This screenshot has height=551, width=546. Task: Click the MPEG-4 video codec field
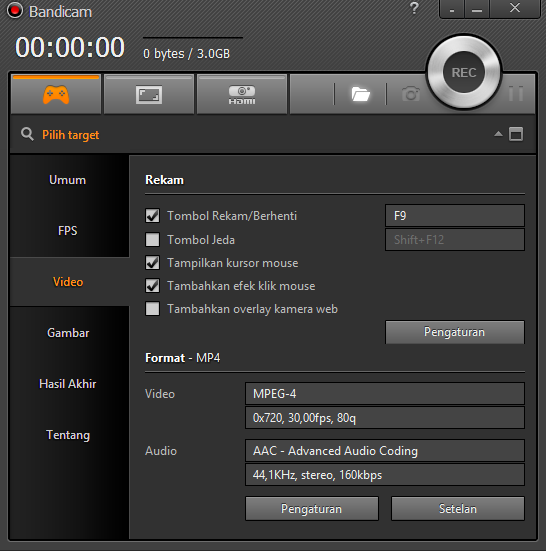pos(385,394)
